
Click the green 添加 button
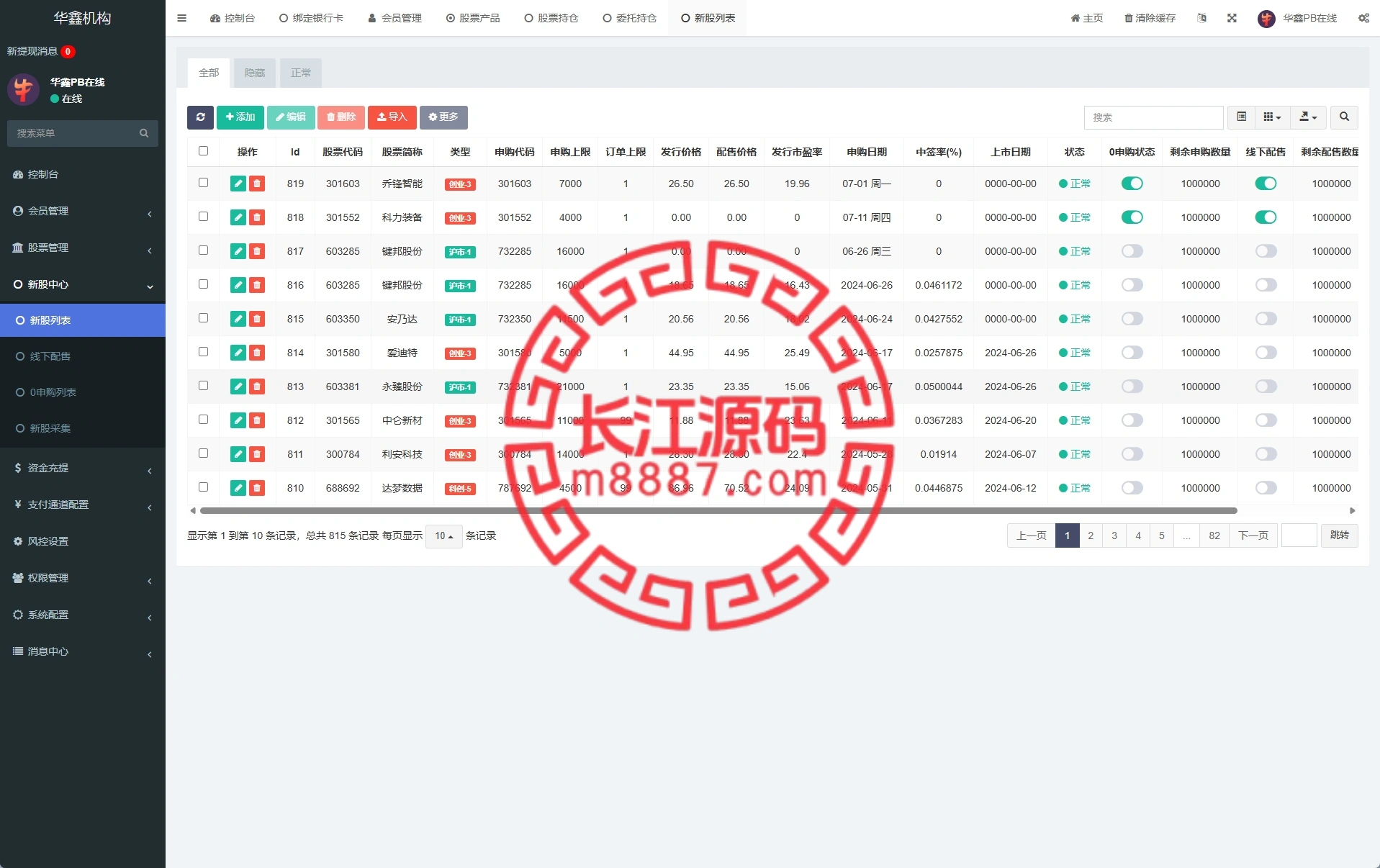coord(240,117)
